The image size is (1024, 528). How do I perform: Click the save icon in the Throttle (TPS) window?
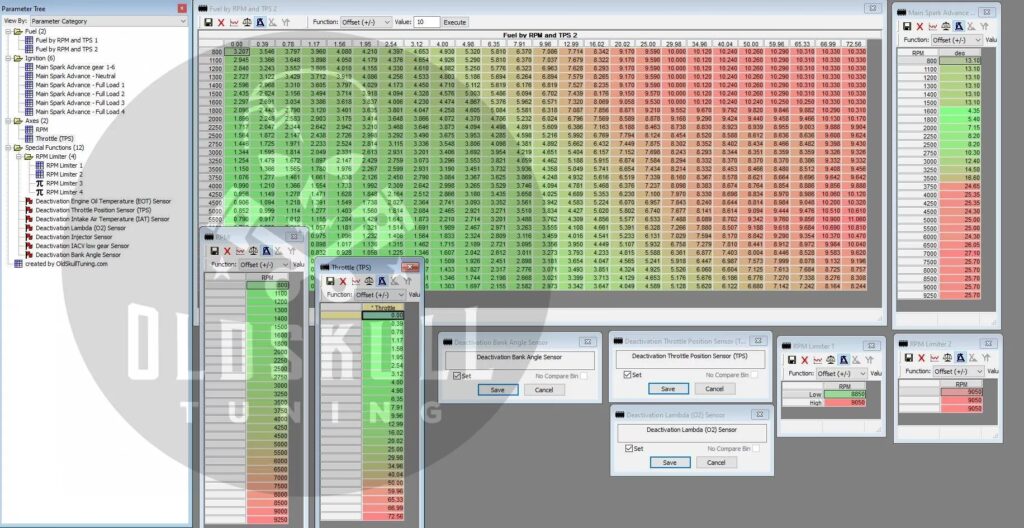(331, 281)
